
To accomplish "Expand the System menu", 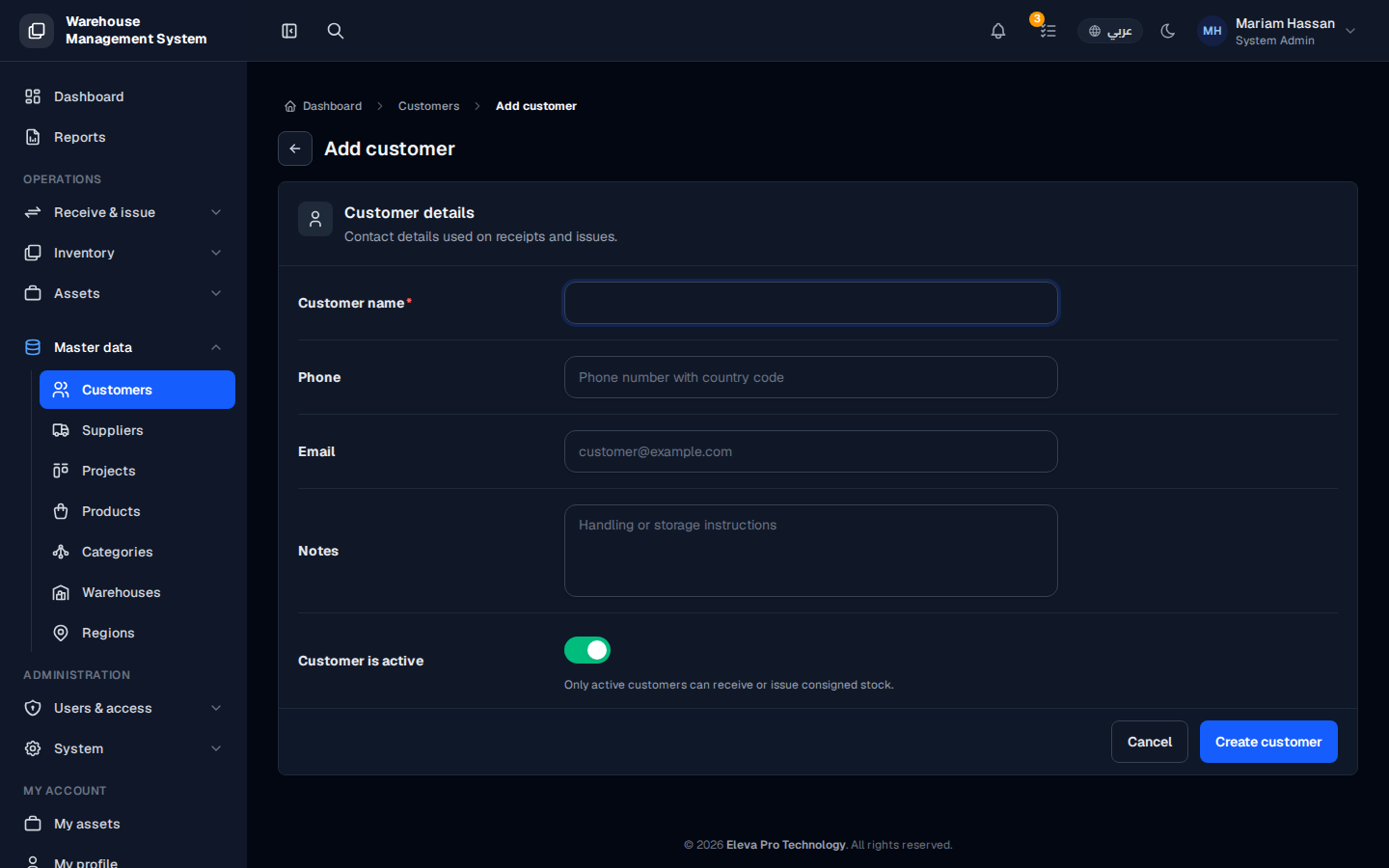I will tap(123, 748).
